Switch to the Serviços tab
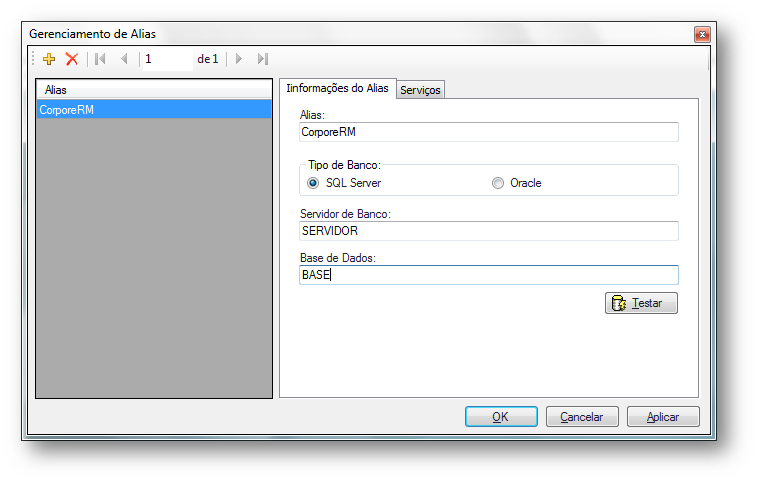 tap(420, 90)
